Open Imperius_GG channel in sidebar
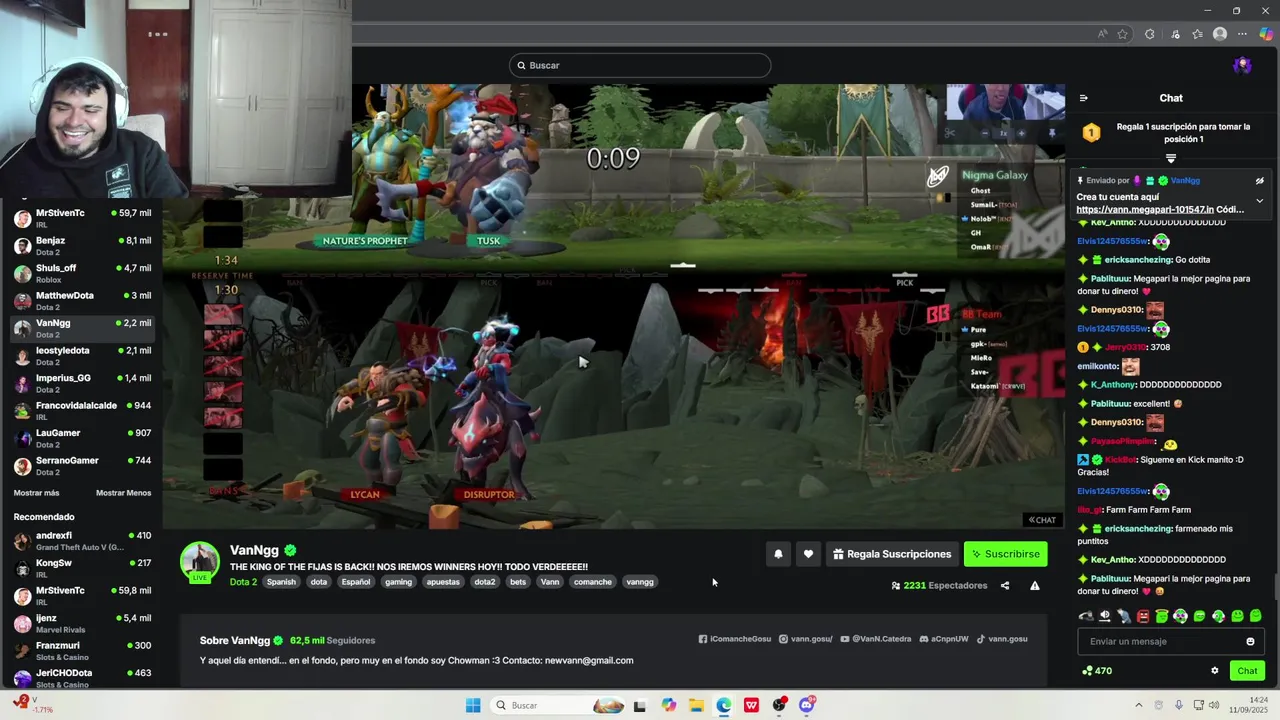Viewport: 1280px width, 720px height. pos(82,383)
